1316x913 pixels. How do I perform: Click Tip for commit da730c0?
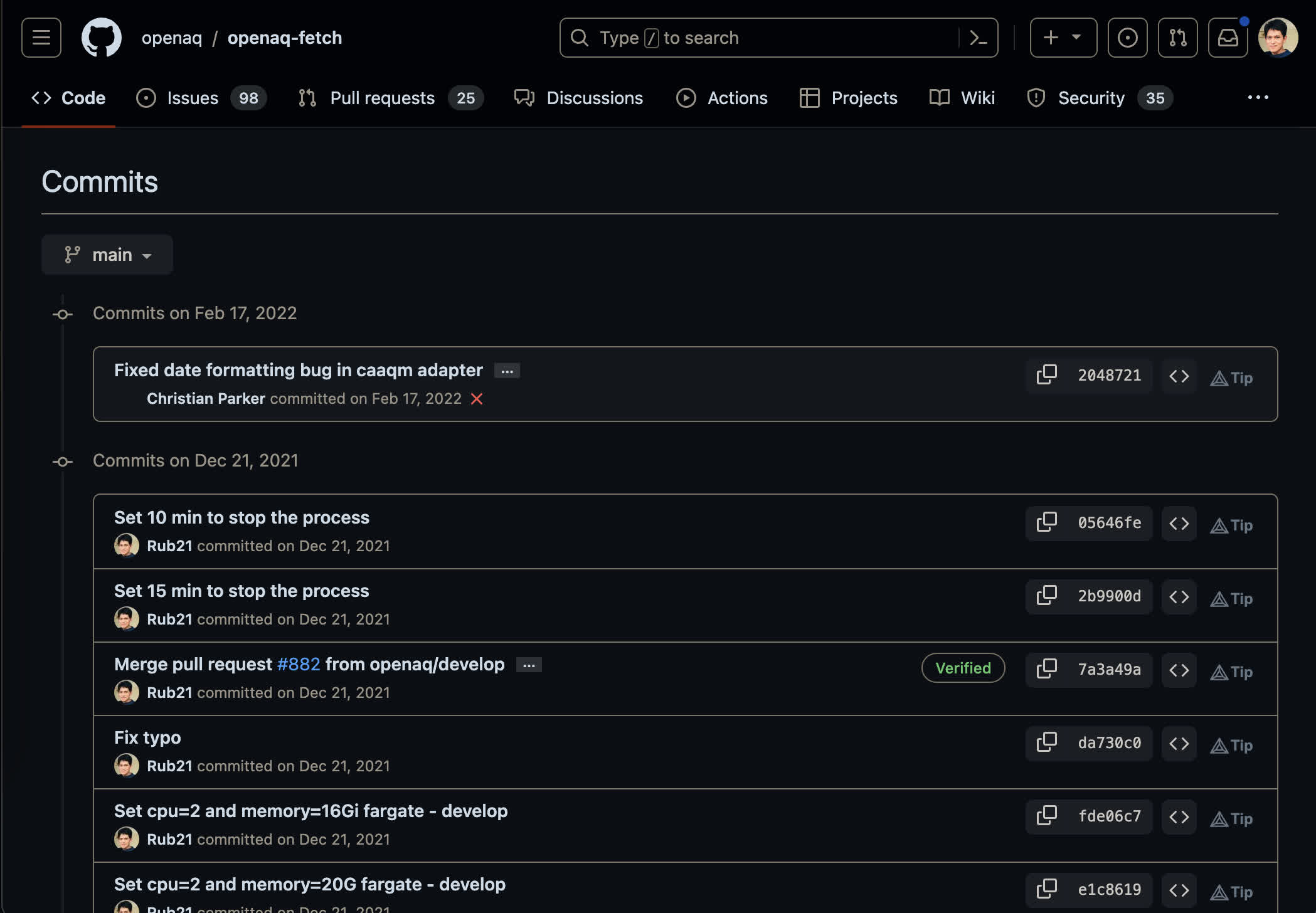click(1231, 746)
